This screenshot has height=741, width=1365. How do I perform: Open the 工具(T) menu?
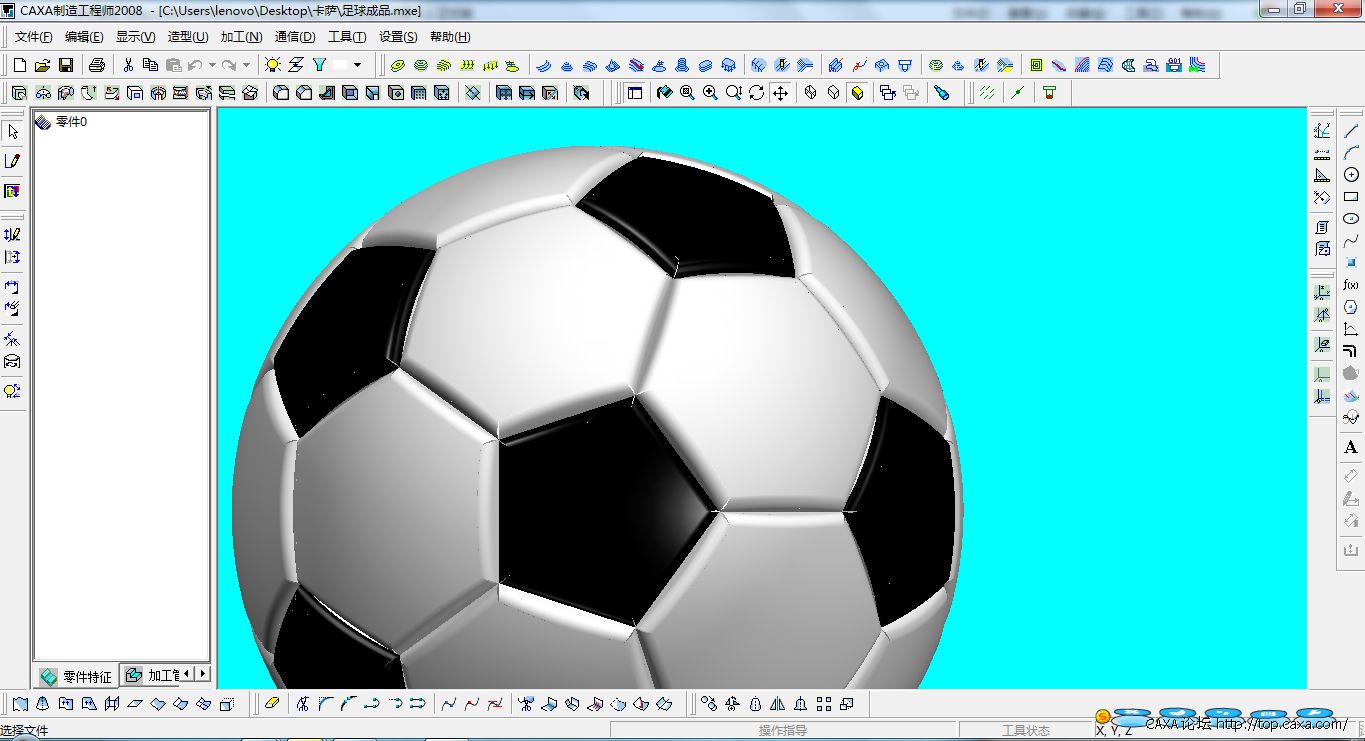[347, 37]
